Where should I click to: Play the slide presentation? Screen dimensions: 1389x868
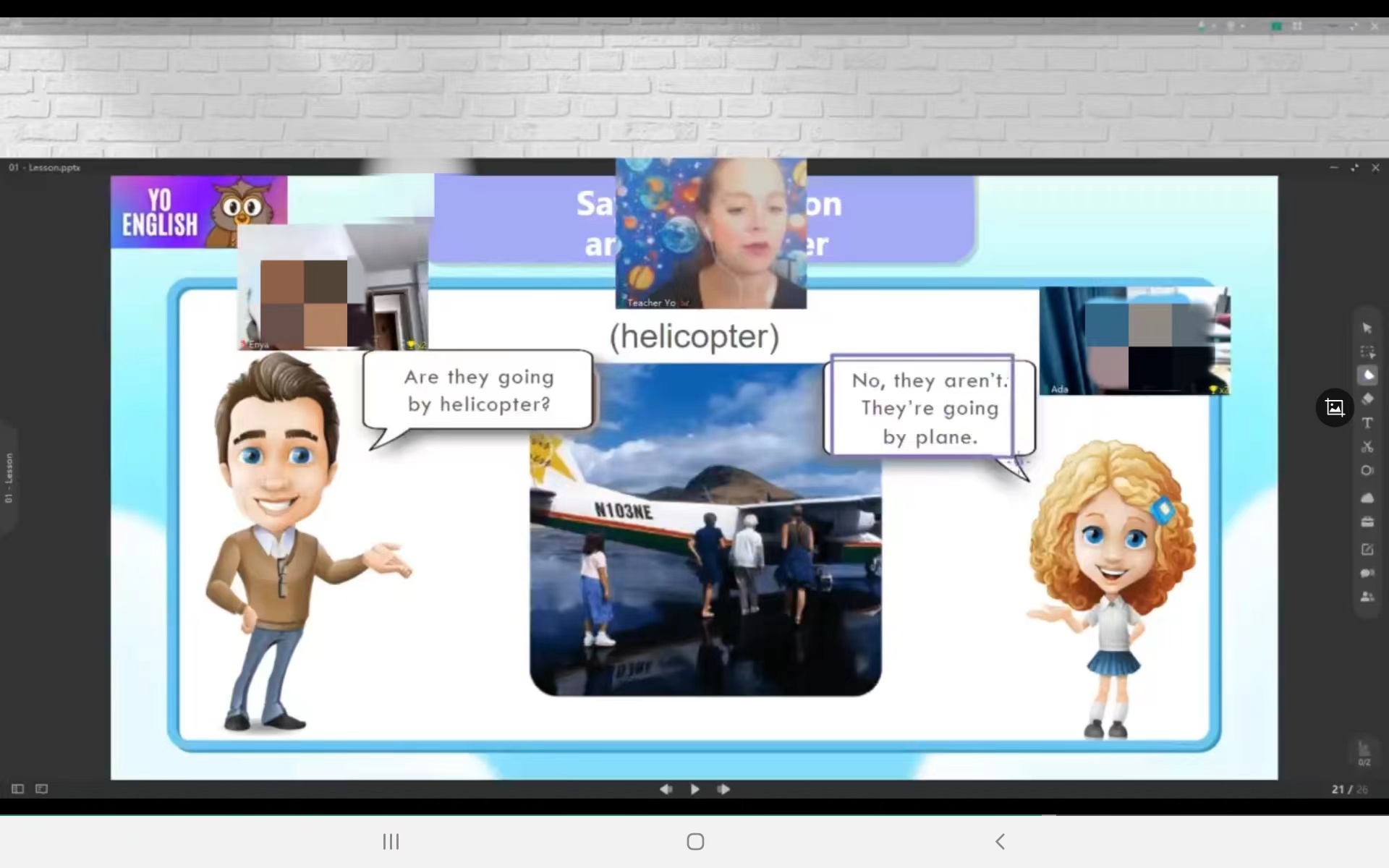point(694,789)
